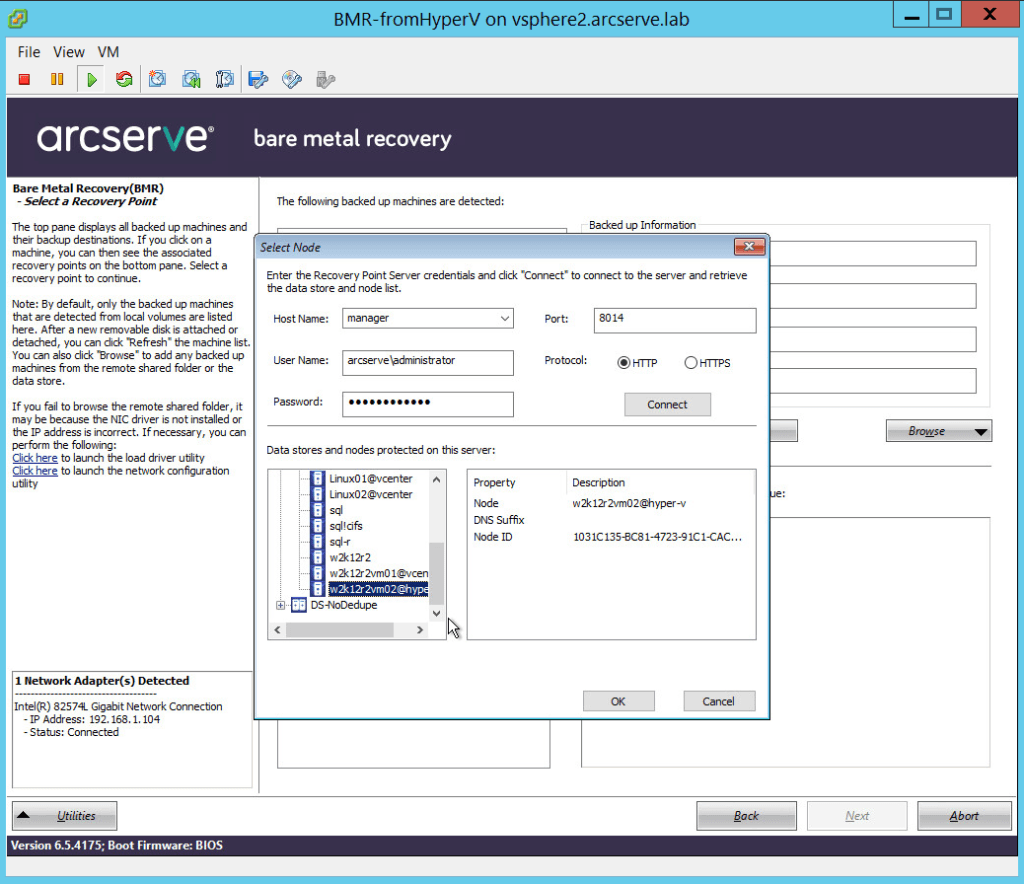Click the node tree horizontal scrollbar thumb
The image size is (1024, 884).
pos(340,630)
